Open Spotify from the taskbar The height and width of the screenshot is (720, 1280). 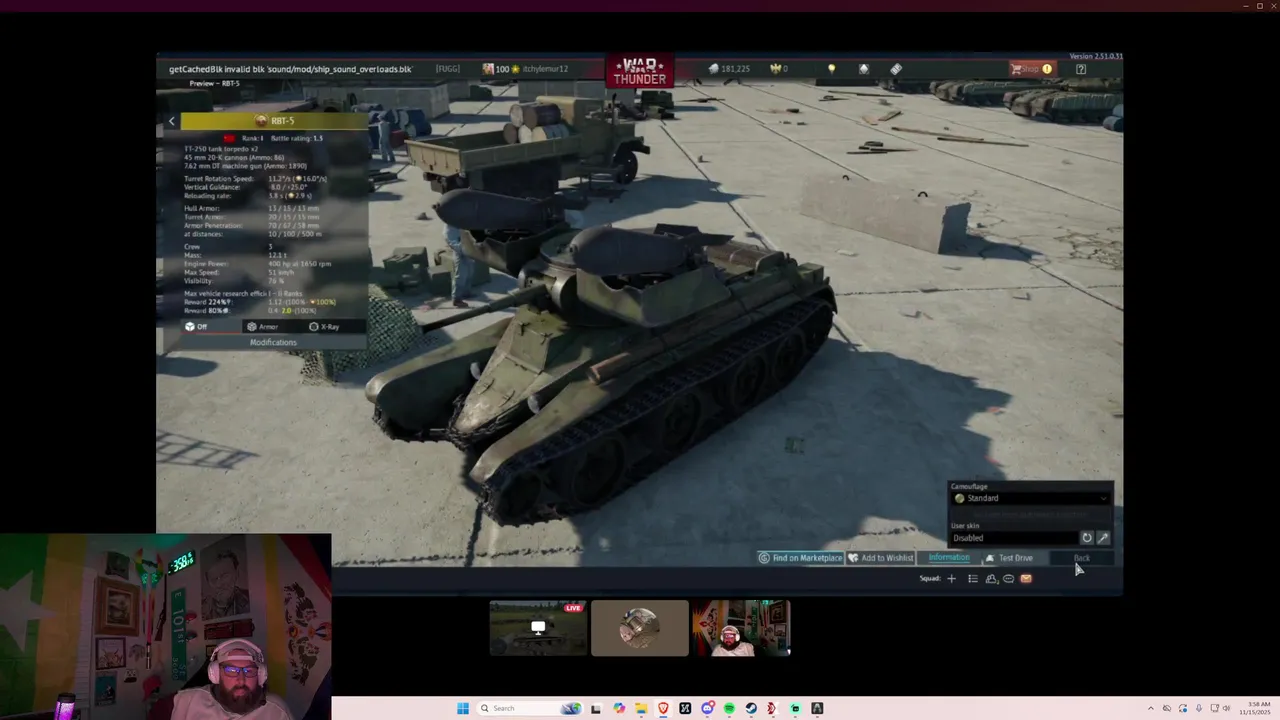coord(729,708)
